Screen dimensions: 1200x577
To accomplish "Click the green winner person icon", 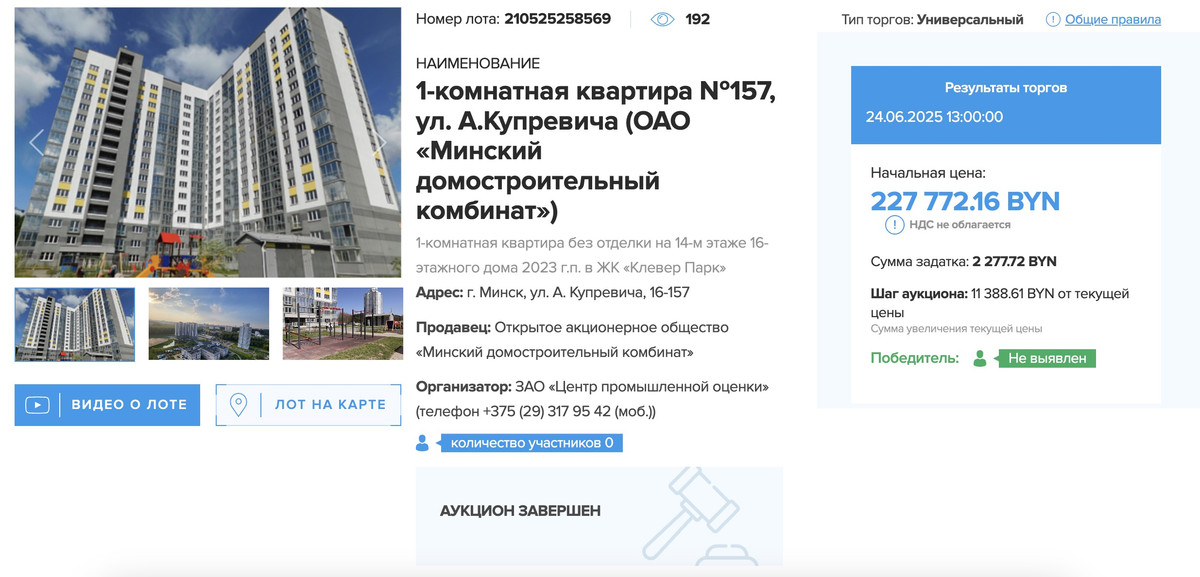I will pos(980,358).
